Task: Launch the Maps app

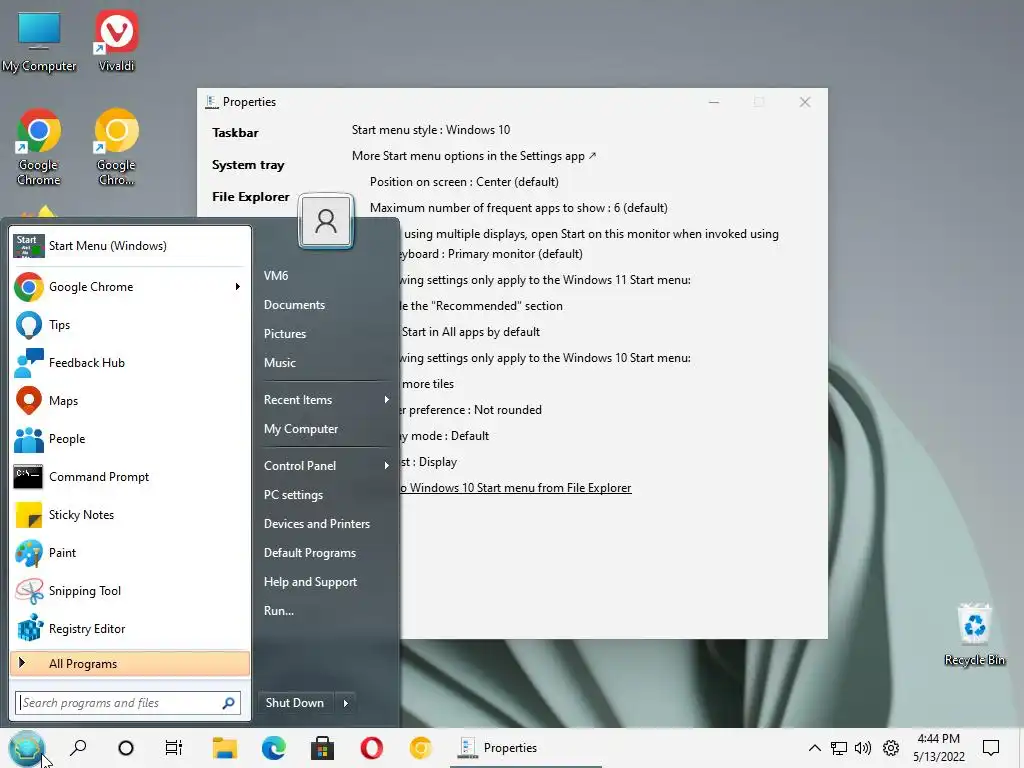Action: pyautogui.click(x=129, y=400)
